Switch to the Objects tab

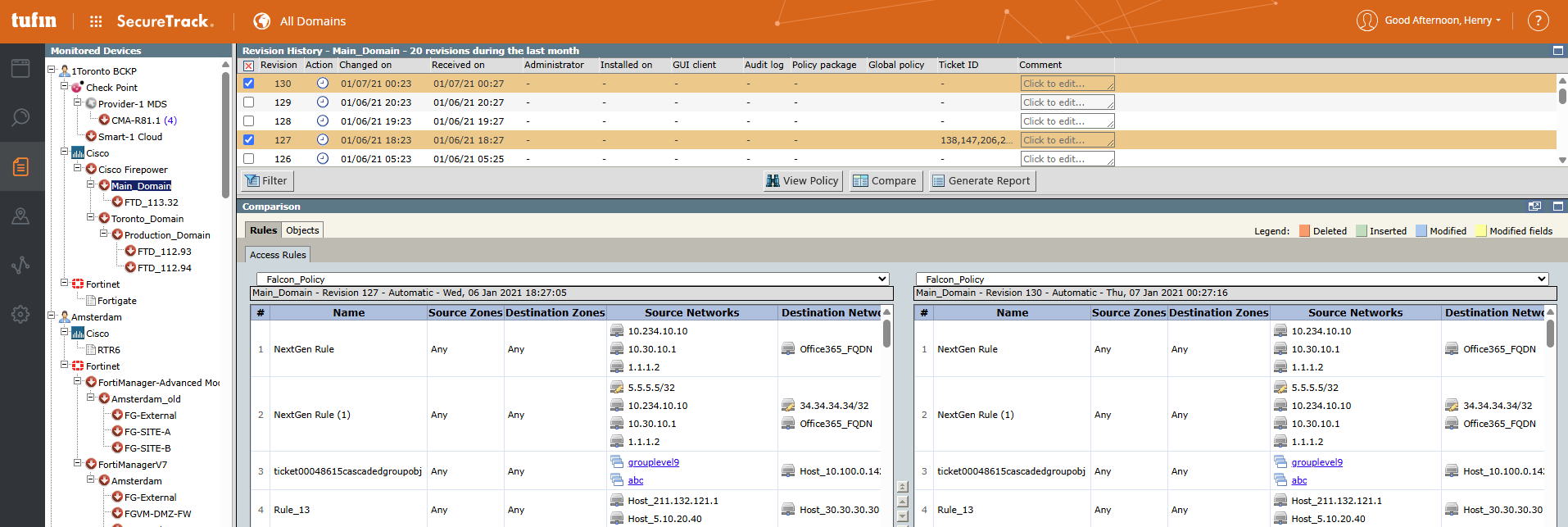[x=302, y=230]
